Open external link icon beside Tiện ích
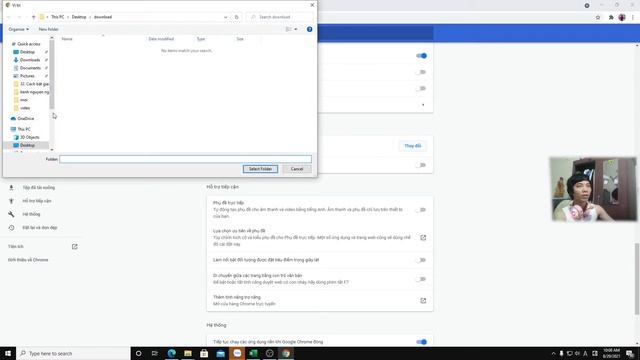 [x=75, y=247]
